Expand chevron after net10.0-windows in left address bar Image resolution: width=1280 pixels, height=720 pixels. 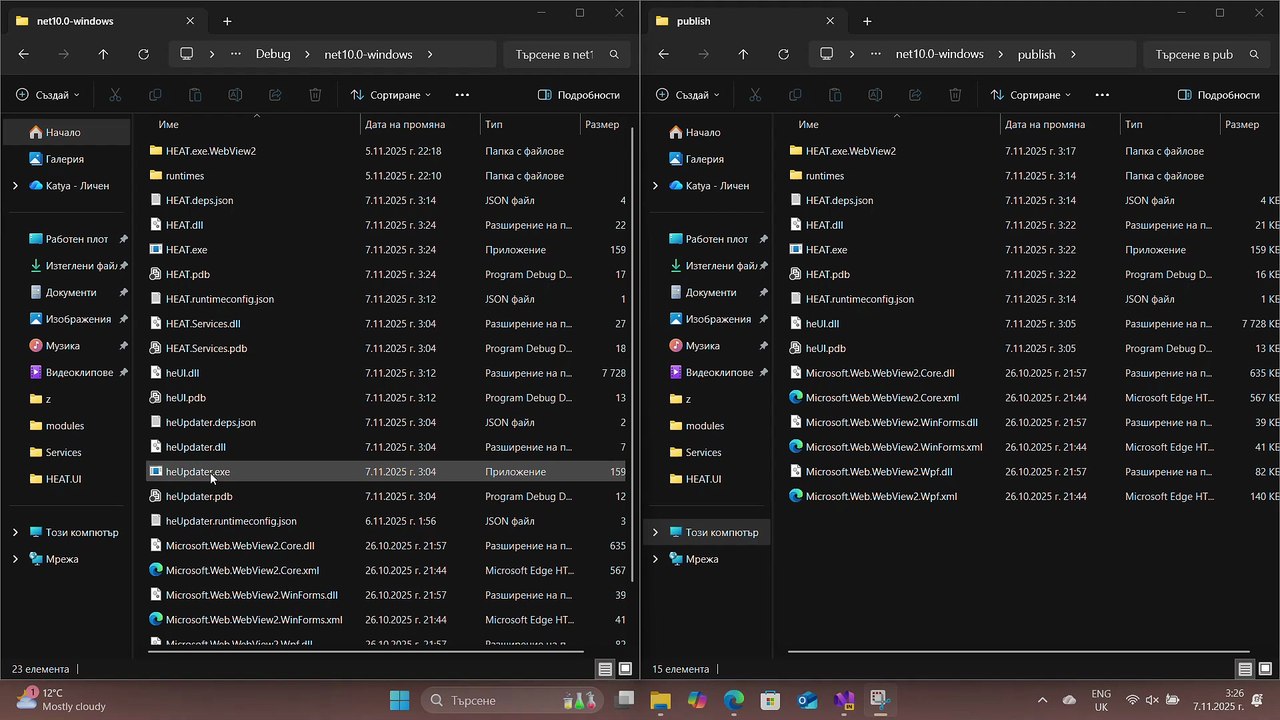(430, 54)
